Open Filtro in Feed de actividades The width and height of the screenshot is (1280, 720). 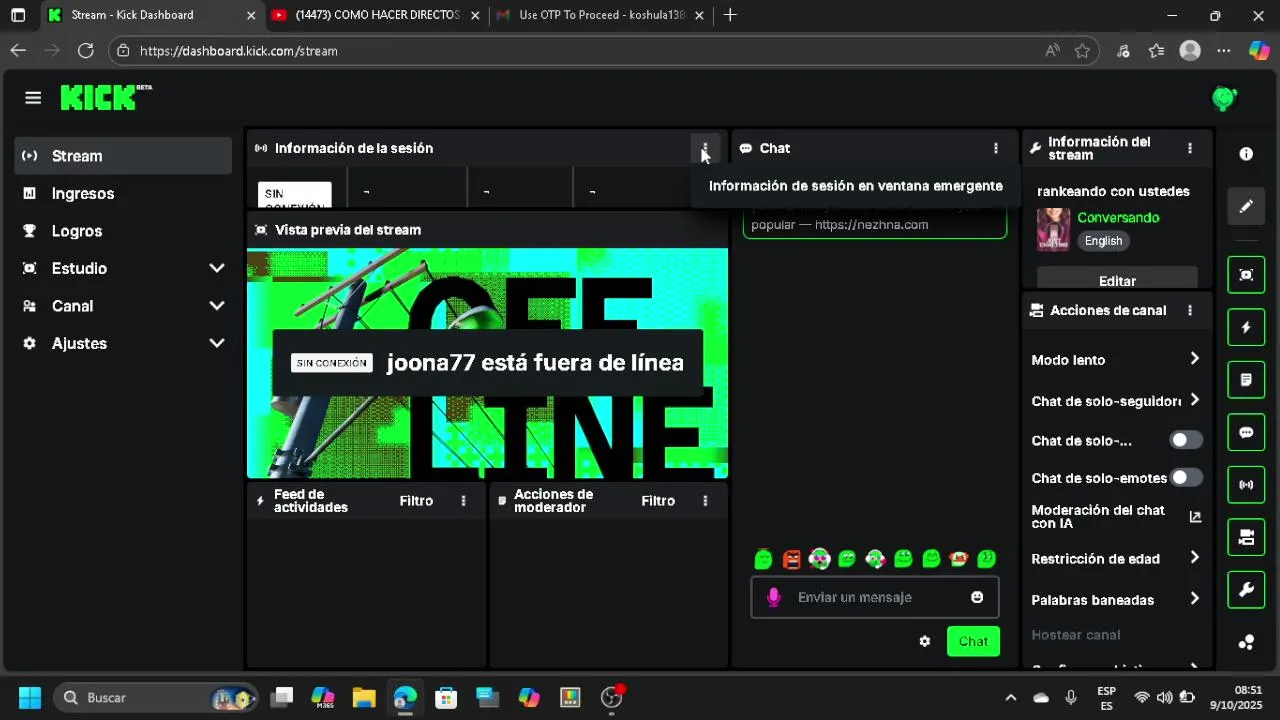tap(416, 501)
